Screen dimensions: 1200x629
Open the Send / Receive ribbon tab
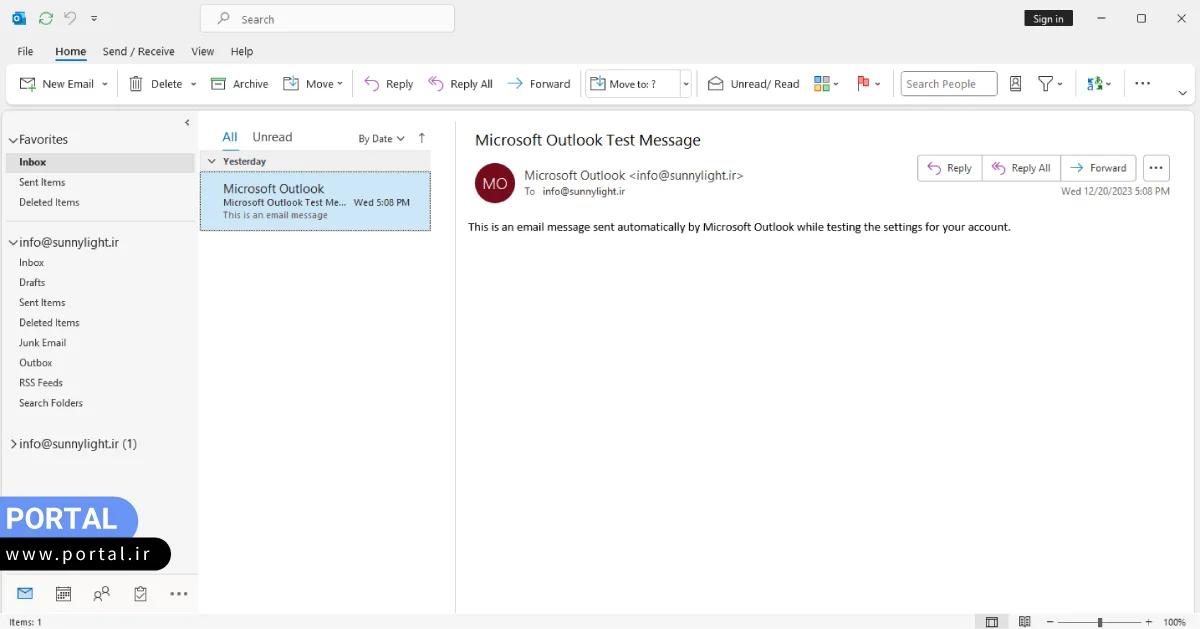click(x=138, y=51)
